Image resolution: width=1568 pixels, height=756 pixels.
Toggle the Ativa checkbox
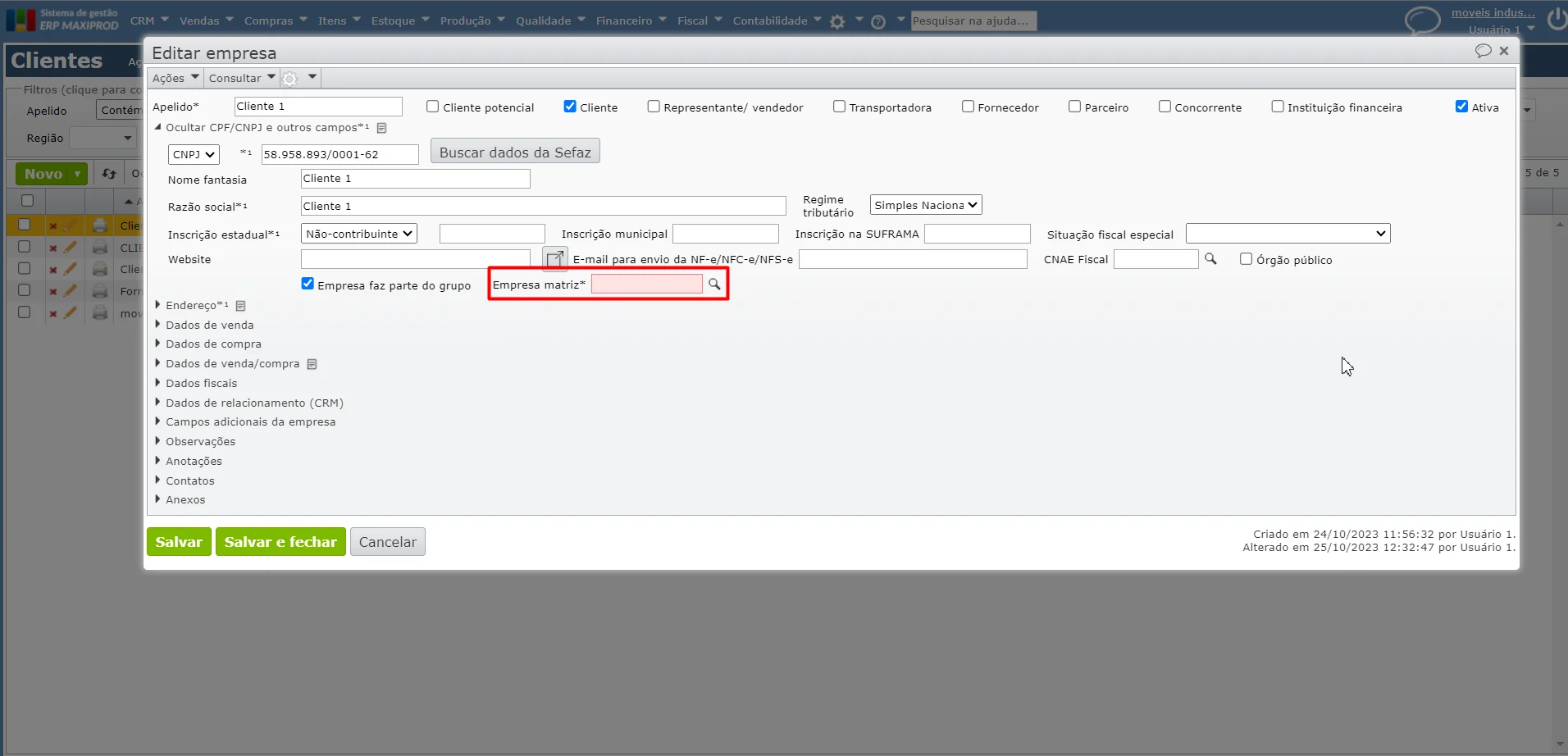[x=1461, y=107]
